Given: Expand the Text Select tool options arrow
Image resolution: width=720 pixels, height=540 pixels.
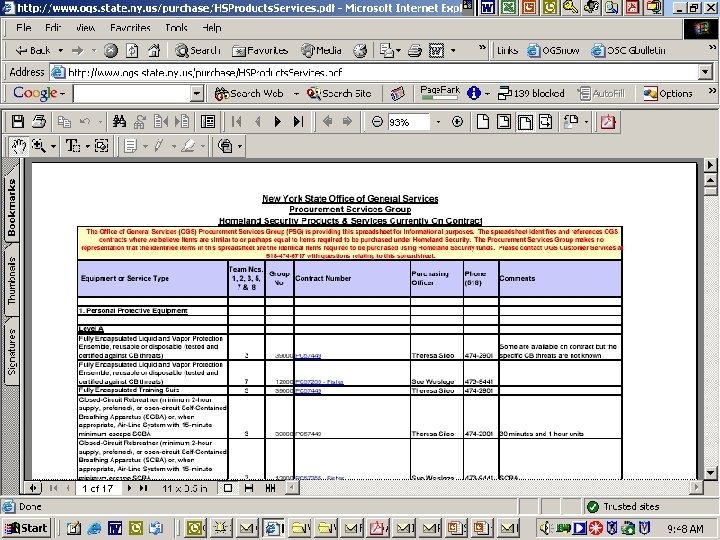Looking at the screenshot, I should pos(87,146).
